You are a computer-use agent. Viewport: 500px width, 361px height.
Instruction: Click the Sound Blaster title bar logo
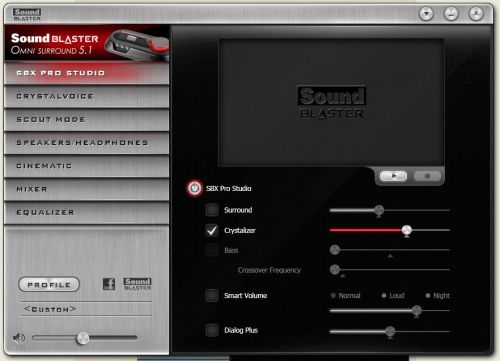pos(27,14)
